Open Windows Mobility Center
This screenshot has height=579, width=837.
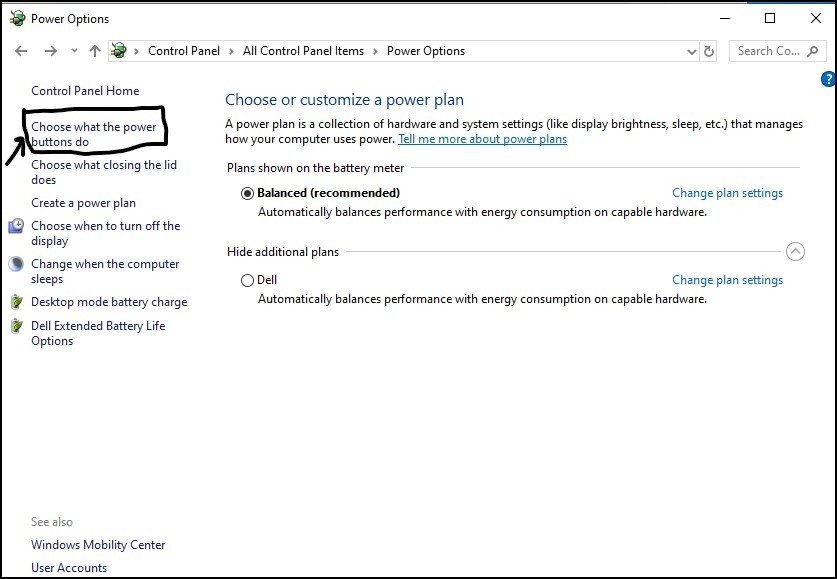click(98, 545)
